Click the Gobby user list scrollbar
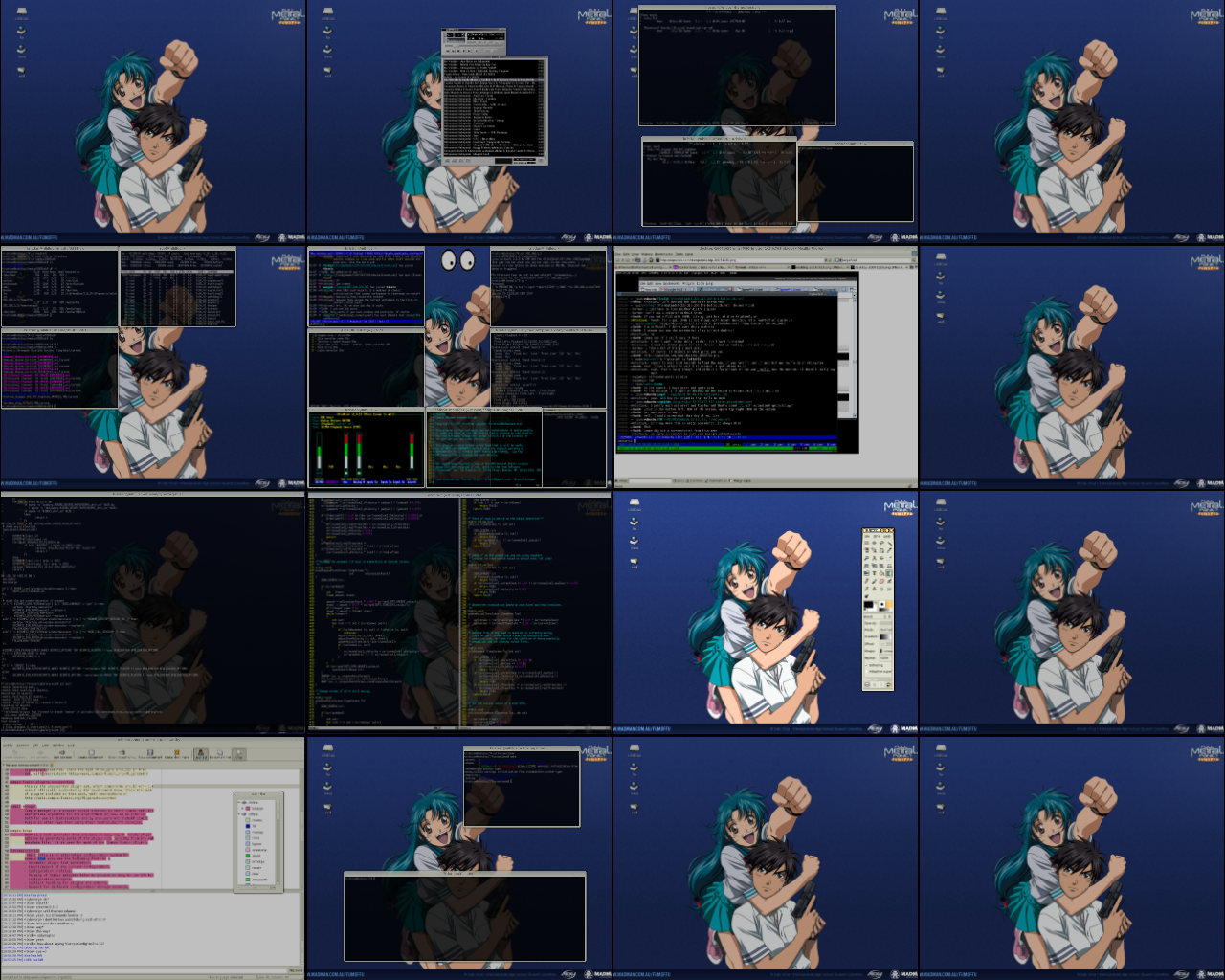Viewport: 1225px width, 980px height. point(278,842)
